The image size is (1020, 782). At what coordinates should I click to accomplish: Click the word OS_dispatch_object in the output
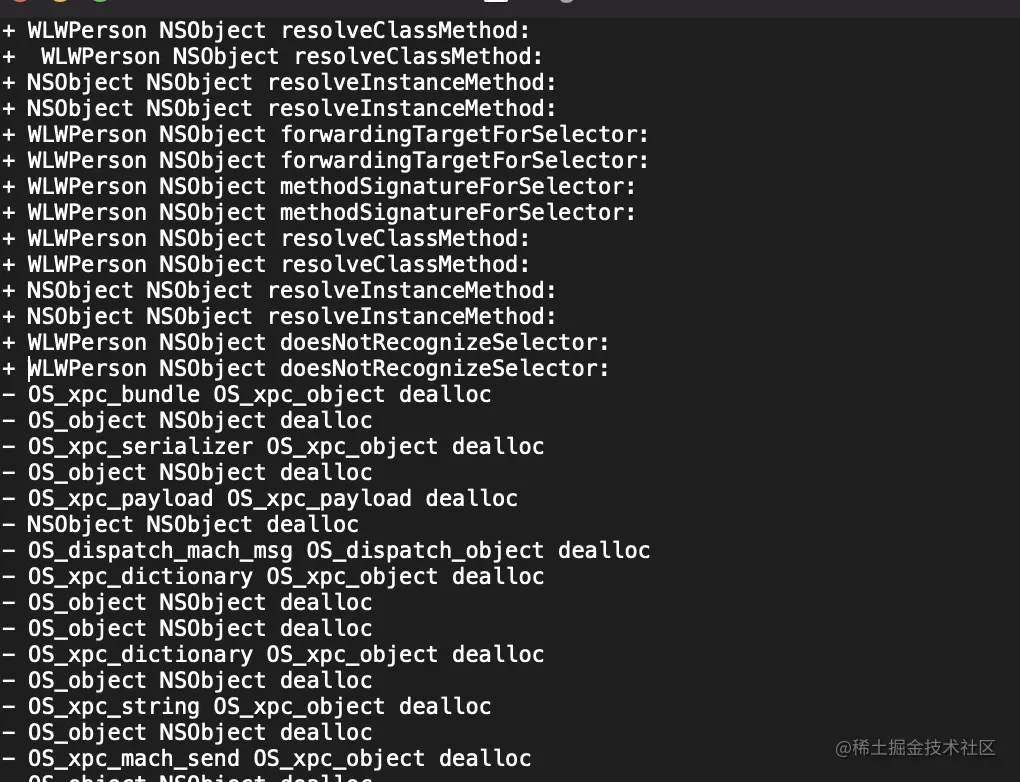coord(425,551)
